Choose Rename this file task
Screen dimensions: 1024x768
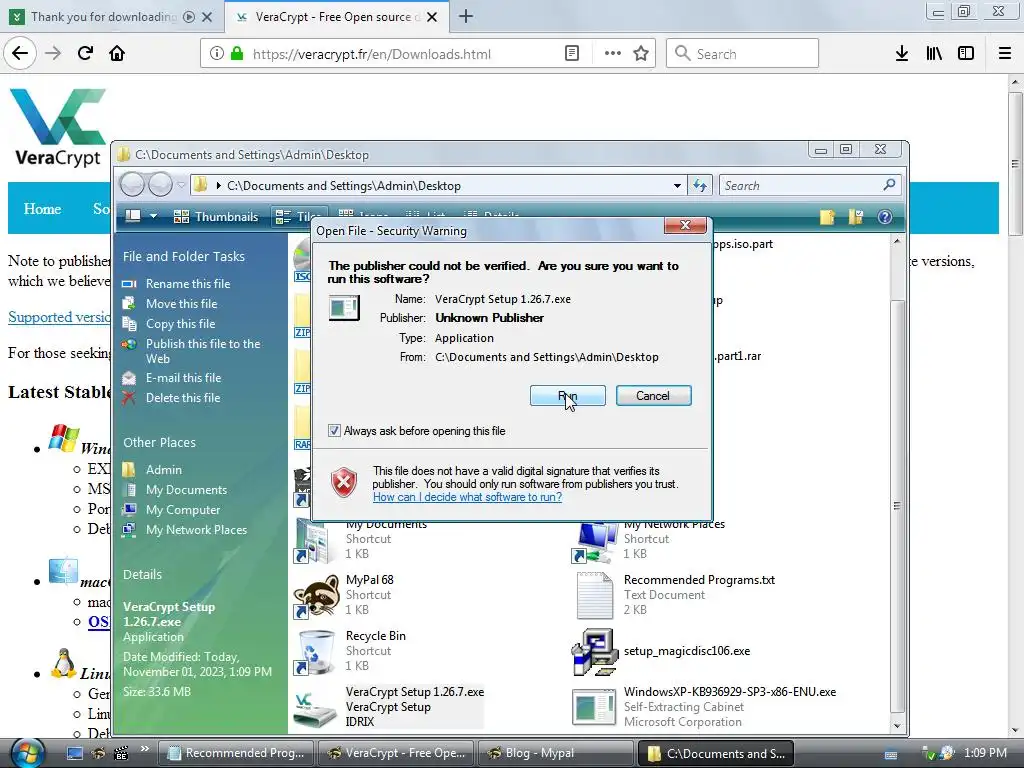[x=188, y=283]
